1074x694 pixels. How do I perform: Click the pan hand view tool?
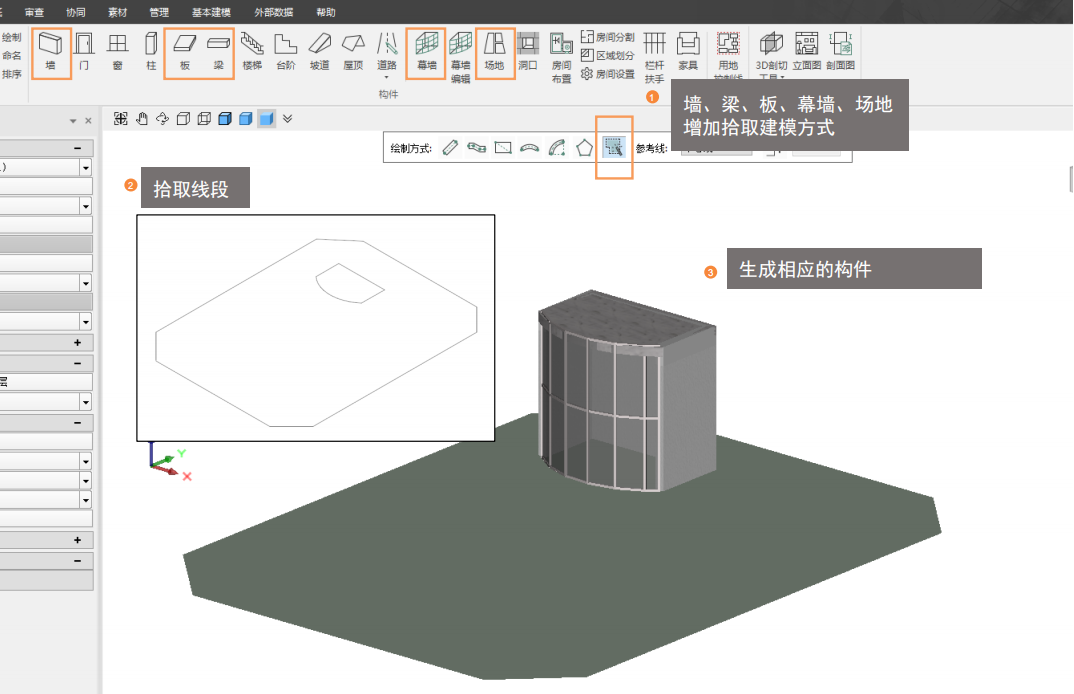[141, 119]
